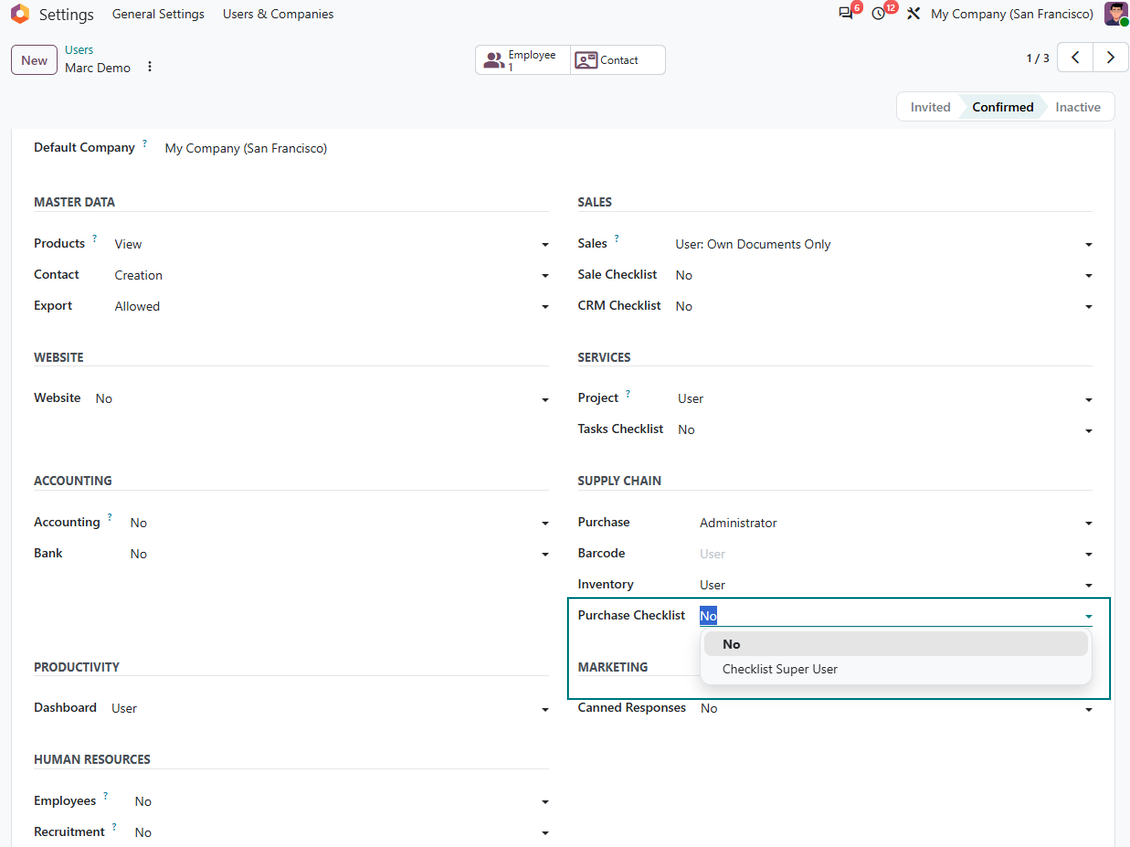The height and width of the screenshot is (847, 1130).
Task: Open the Contact smart button
Action: (618, 60)
